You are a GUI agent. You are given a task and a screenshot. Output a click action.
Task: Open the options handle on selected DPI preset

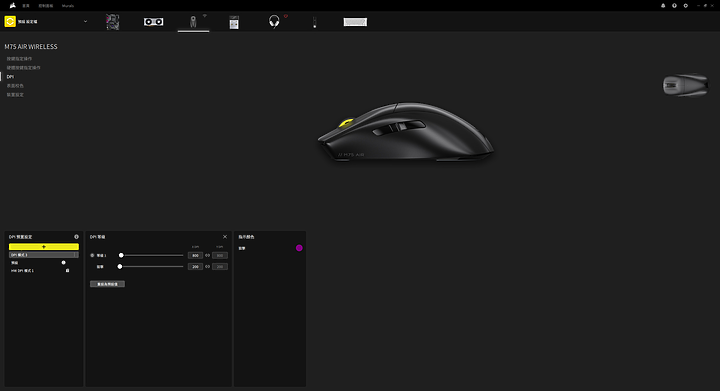75,255
